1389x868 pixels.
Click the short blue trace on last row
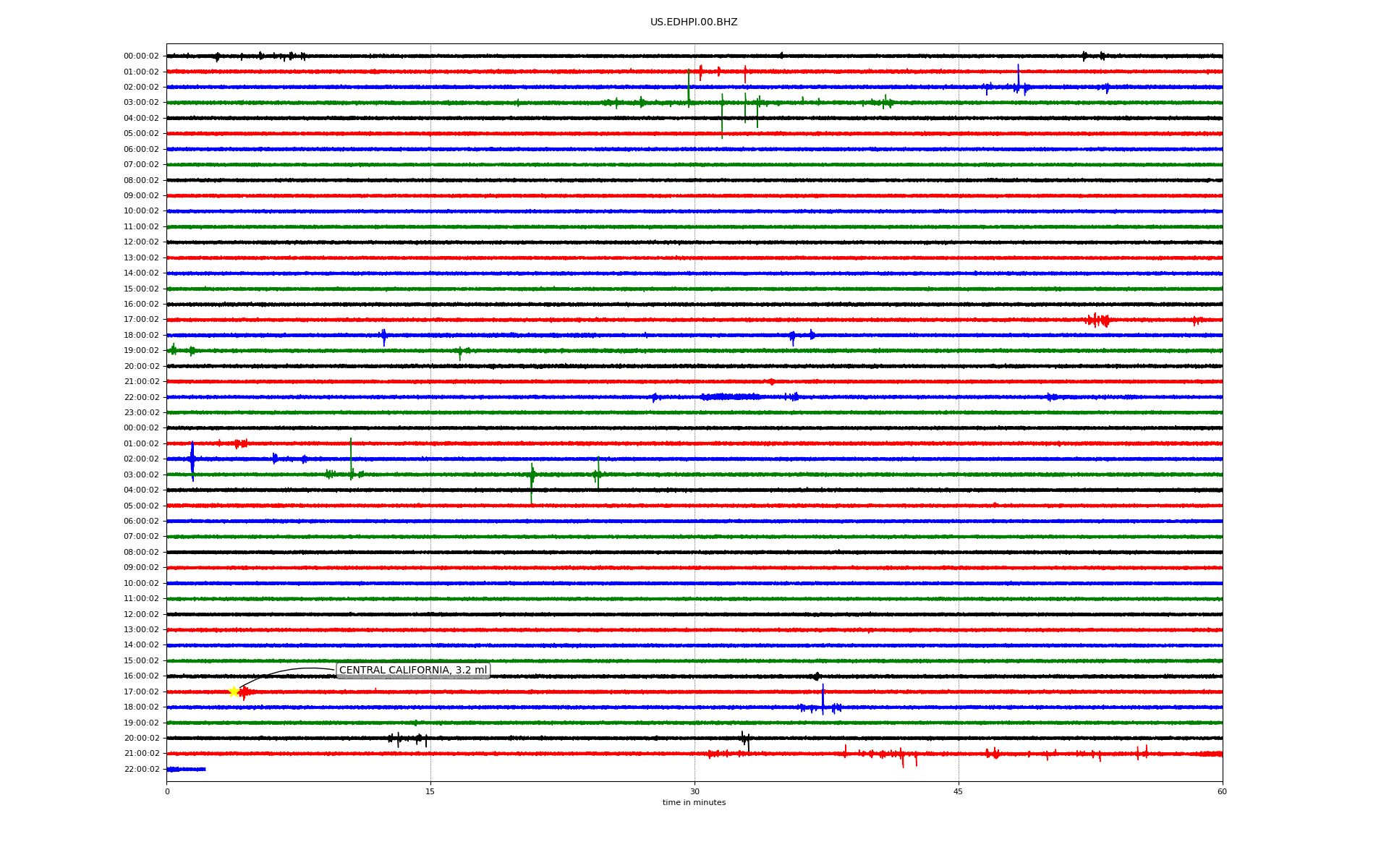186,770
